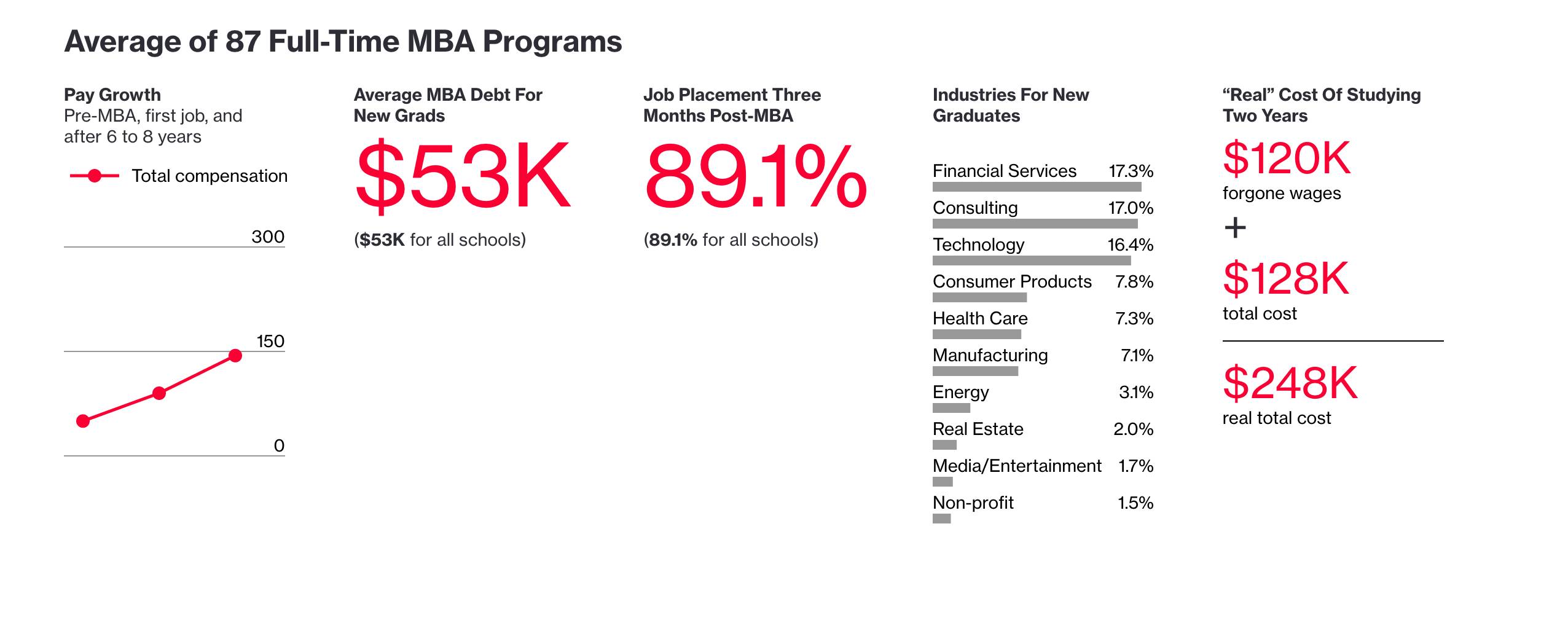
Task: Click the Consumer Products bar
Action: 979,297
